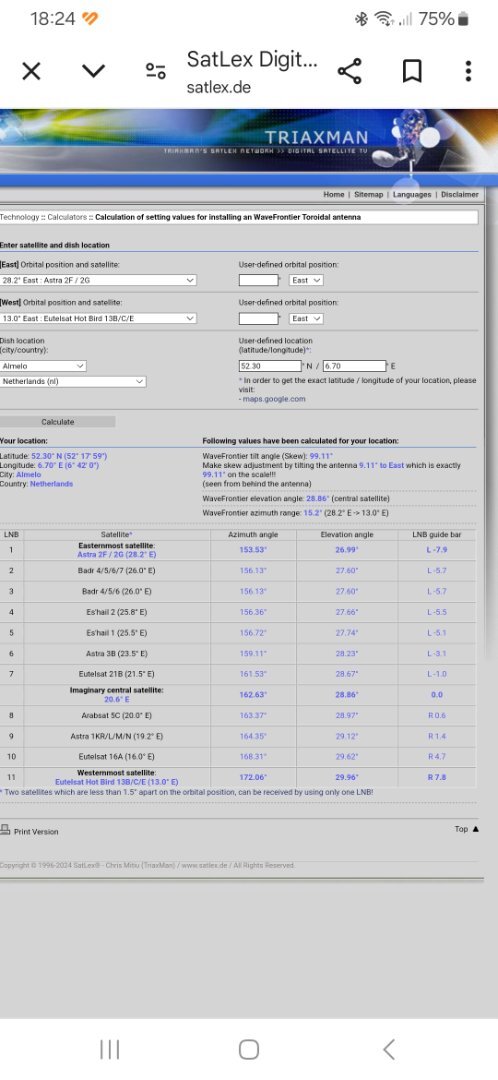Click Eutelsat Hot Bird 13B/C/E (13.0° E) link
The height and width of the screenshot is (1080, 498).
click(x=116, y=782)
